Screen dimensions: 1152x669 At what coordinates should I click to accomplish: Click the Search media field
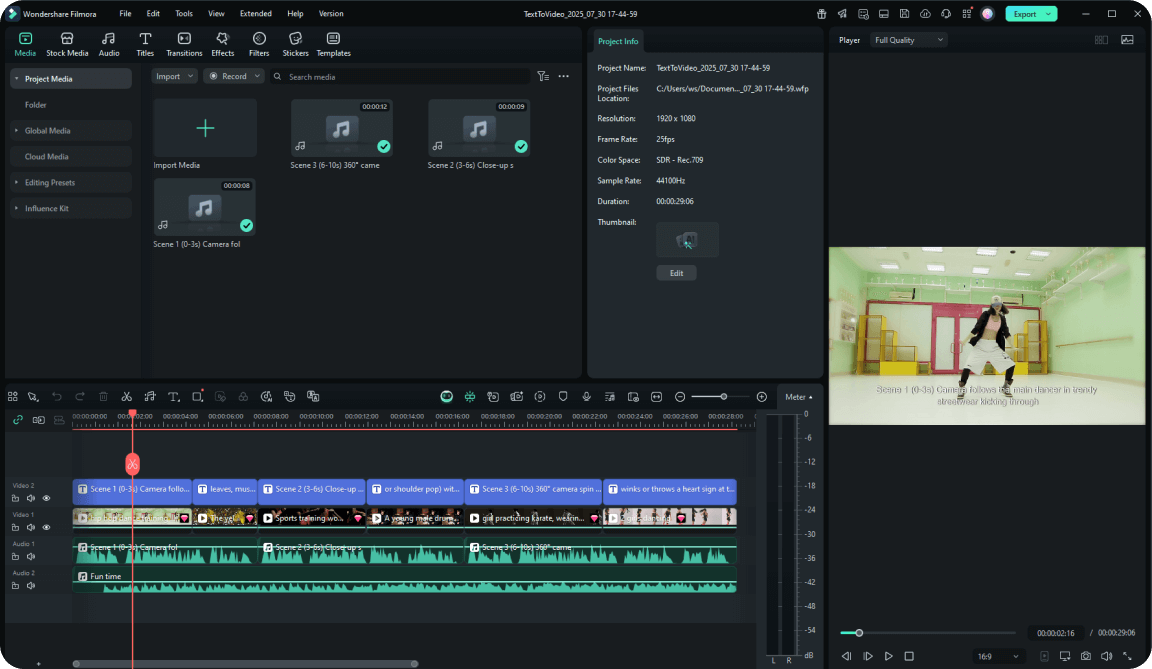point(400,76)
